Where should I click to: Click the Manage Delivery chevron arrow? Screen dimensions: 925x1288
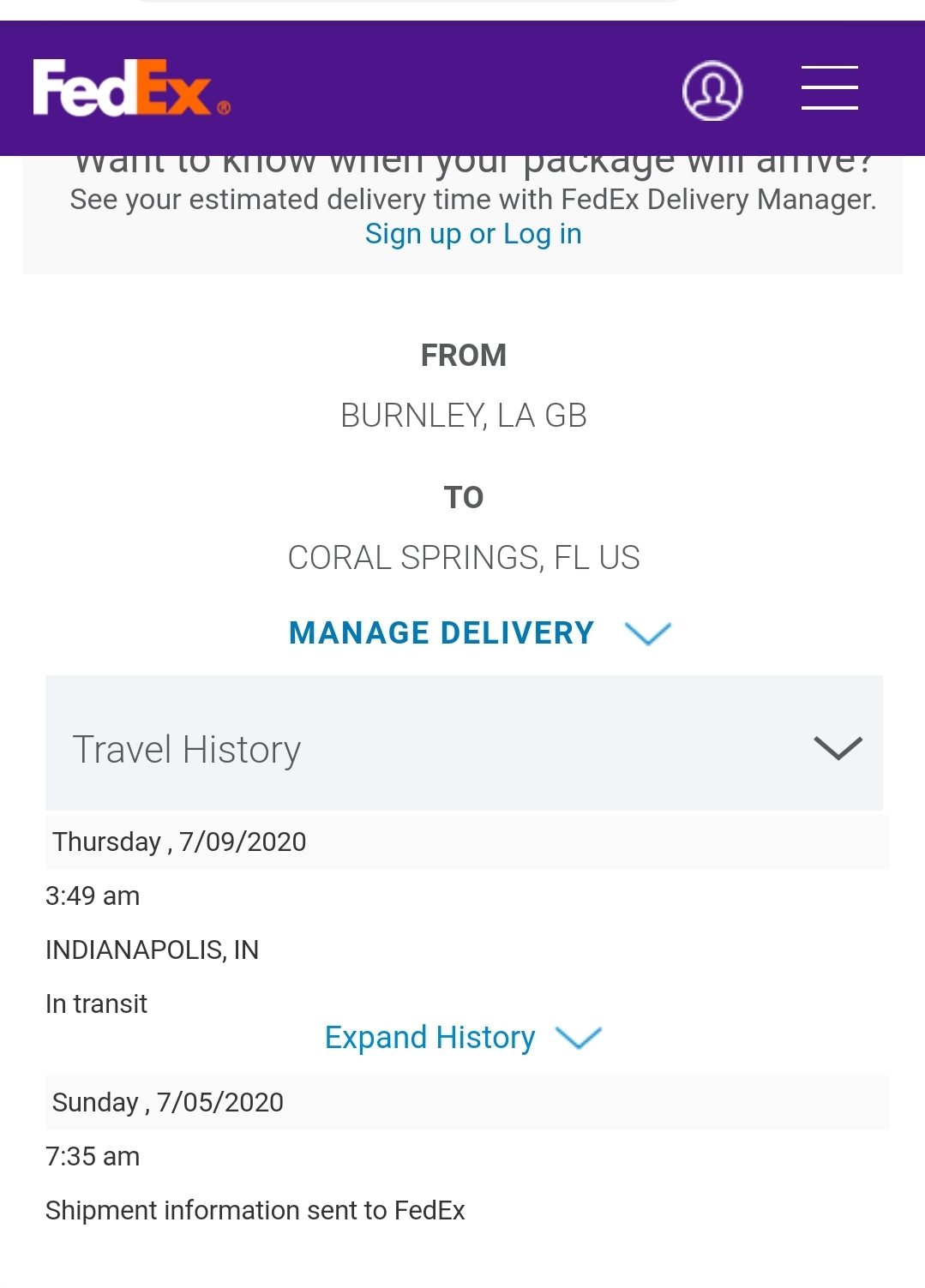tap(648, 633)
